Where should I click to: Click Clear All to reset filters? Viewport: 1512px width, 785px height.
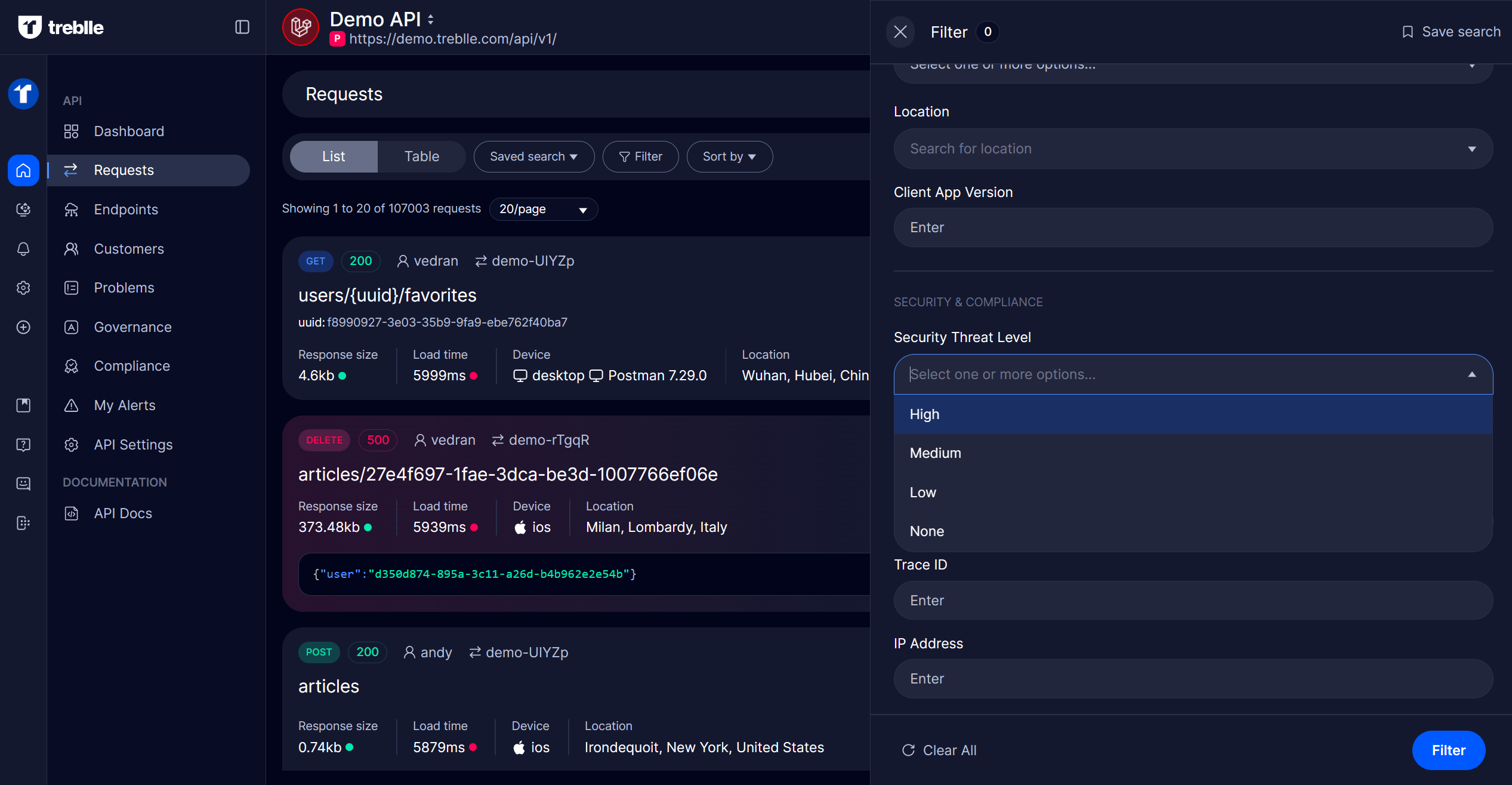[x=939, y=750]
